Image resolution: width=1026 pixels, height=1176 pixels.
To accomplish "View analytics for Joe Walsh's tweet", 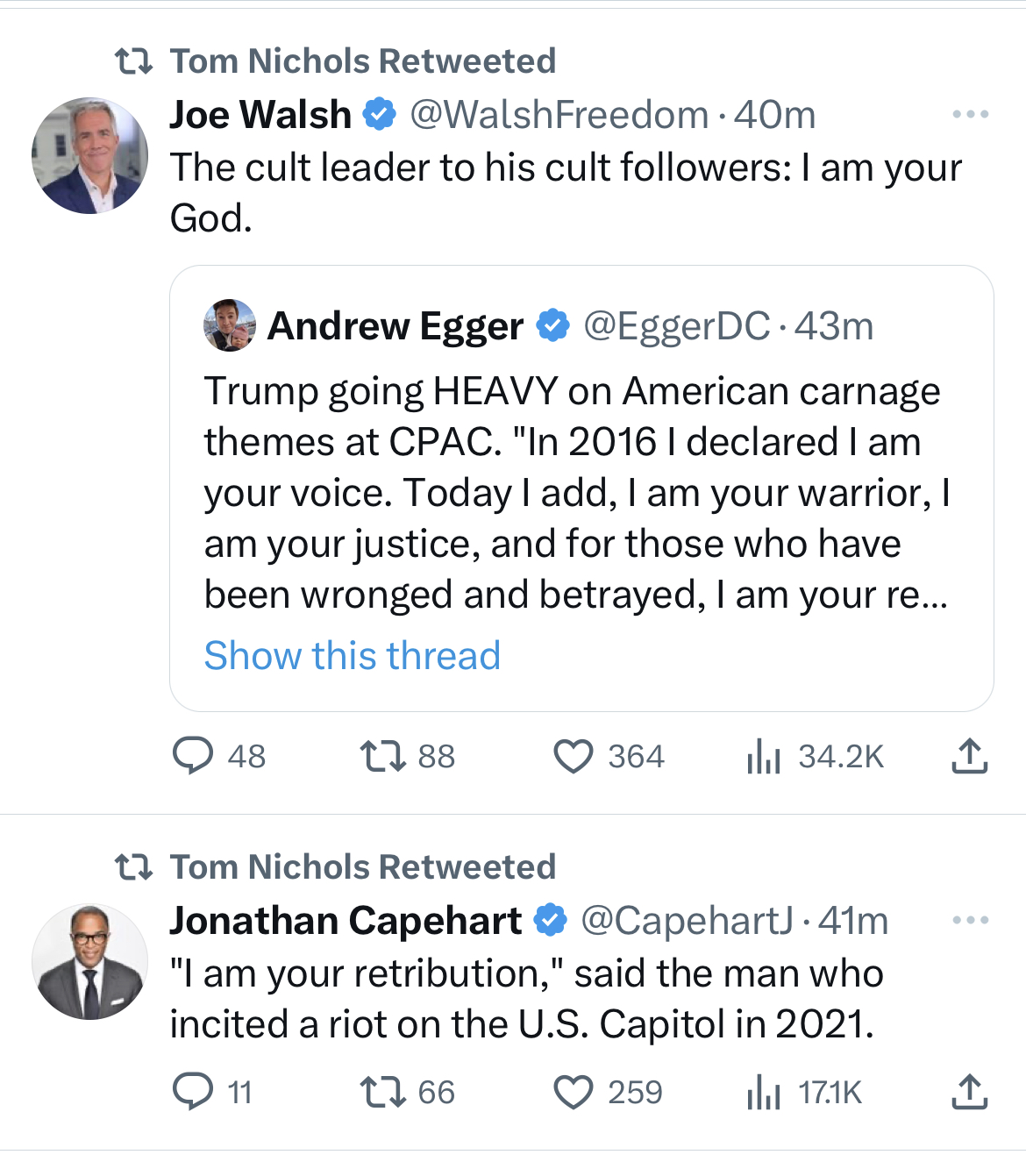I will [x=764, y=756].
